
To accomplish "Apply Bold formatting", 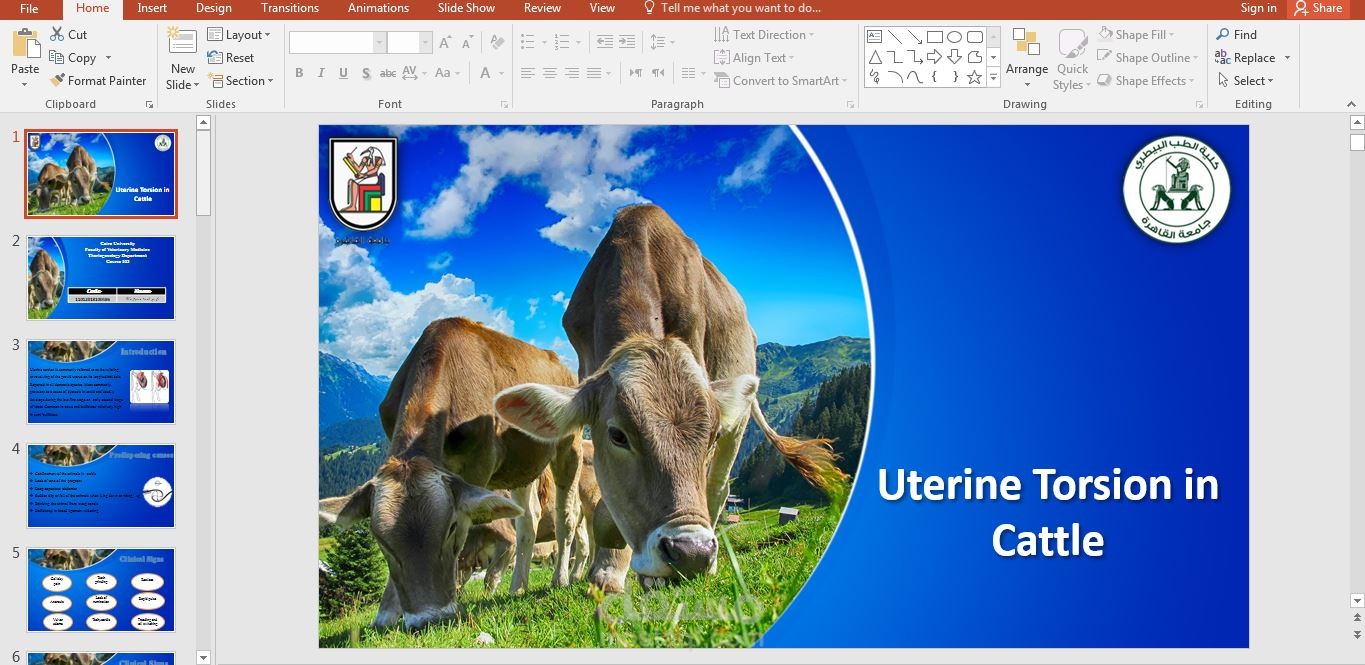I will point(299,73).
